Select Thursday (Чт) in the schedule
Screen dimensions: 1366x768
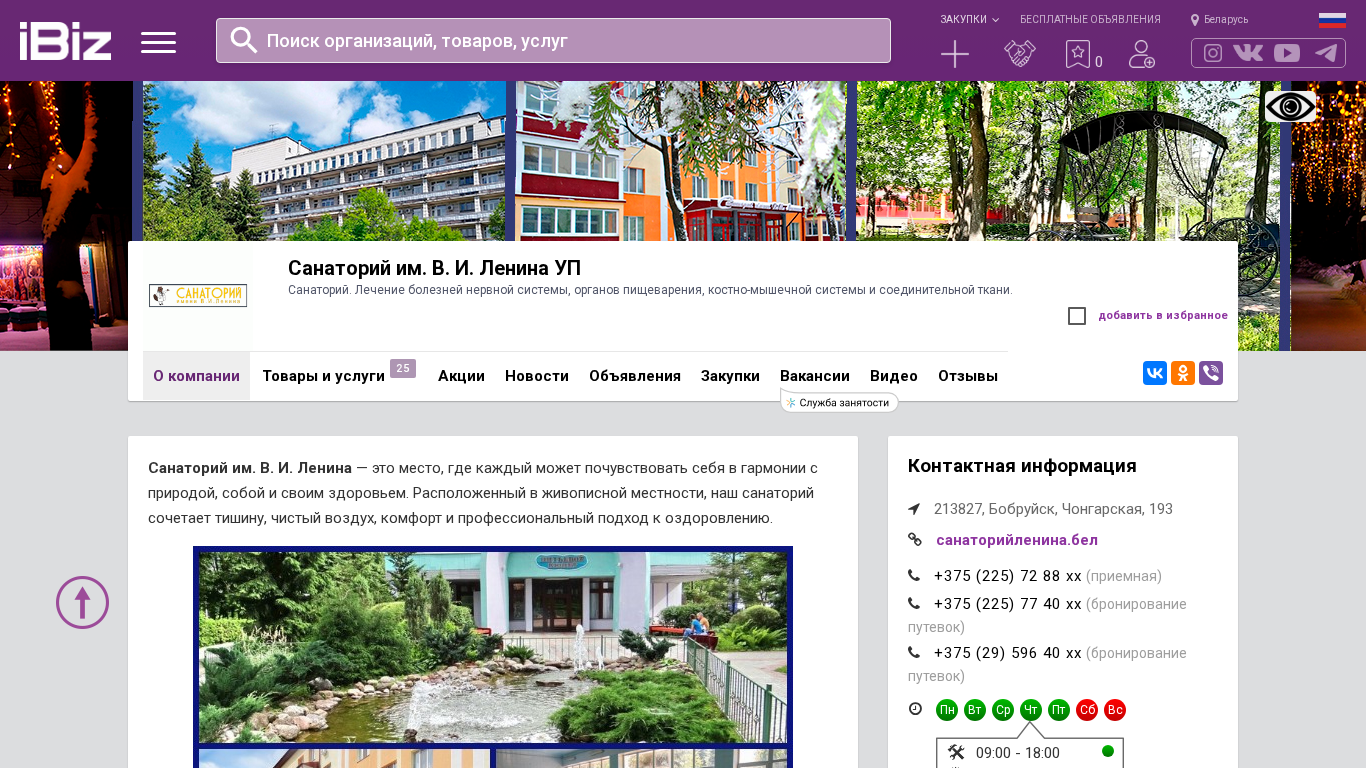[1031, 710]
